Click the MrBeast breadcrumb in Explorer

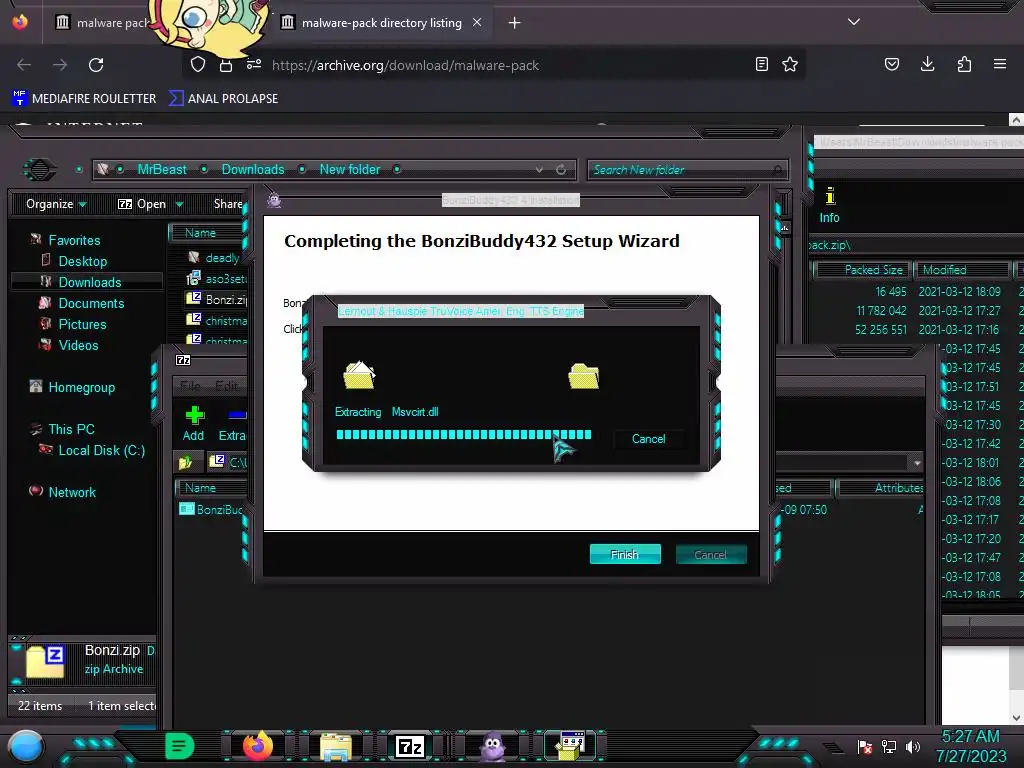(x=162, y=169)
